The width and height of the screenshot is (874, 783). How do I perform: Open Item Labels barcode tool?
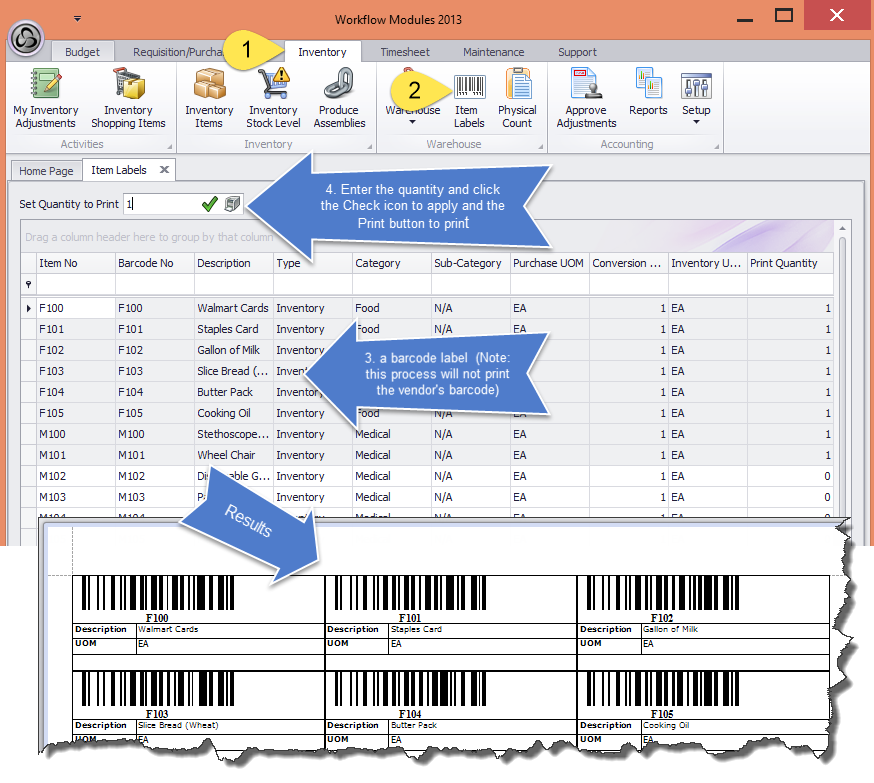point(468,98)
